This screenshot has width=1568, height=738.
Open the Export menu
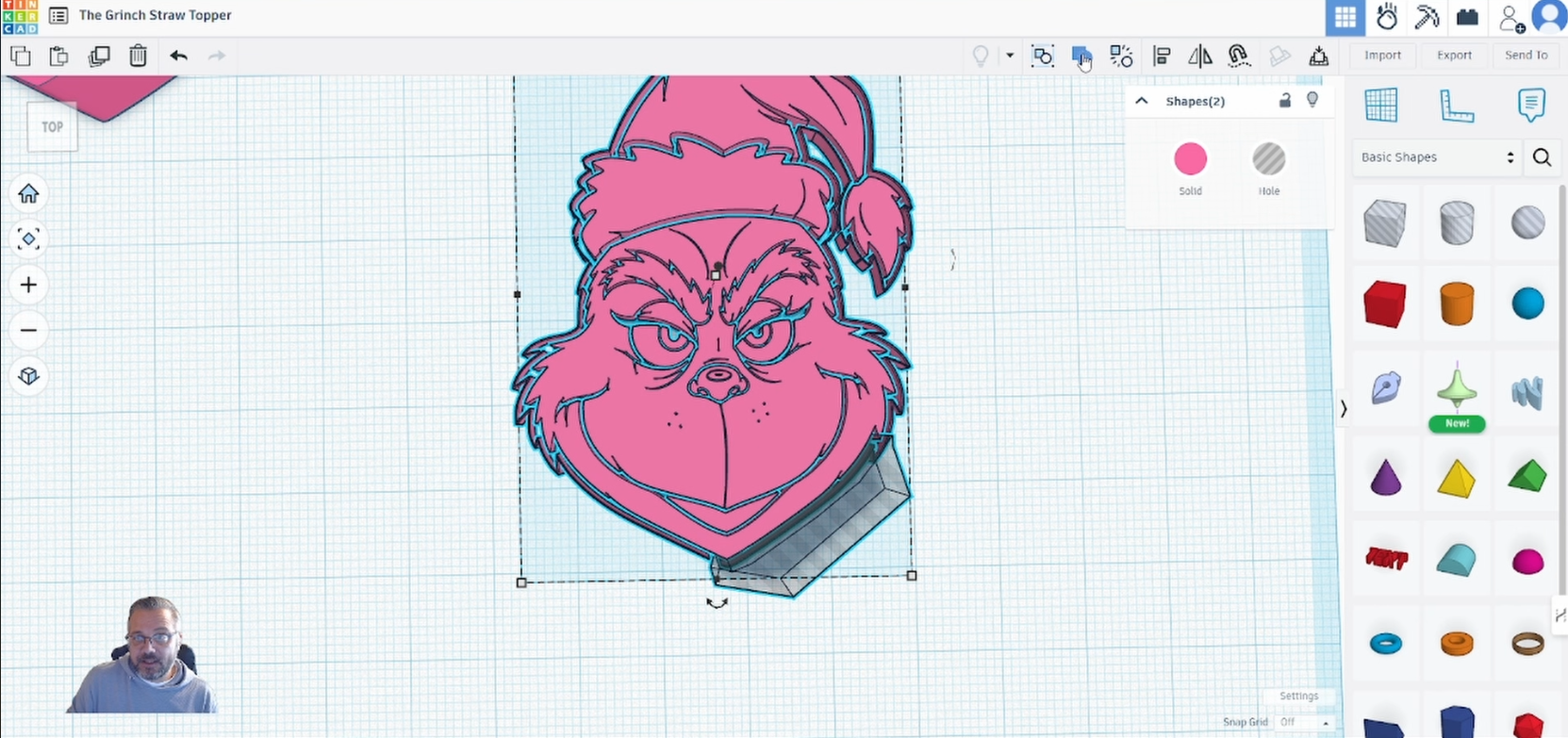pyautogui.click(x=1454, y=56)
